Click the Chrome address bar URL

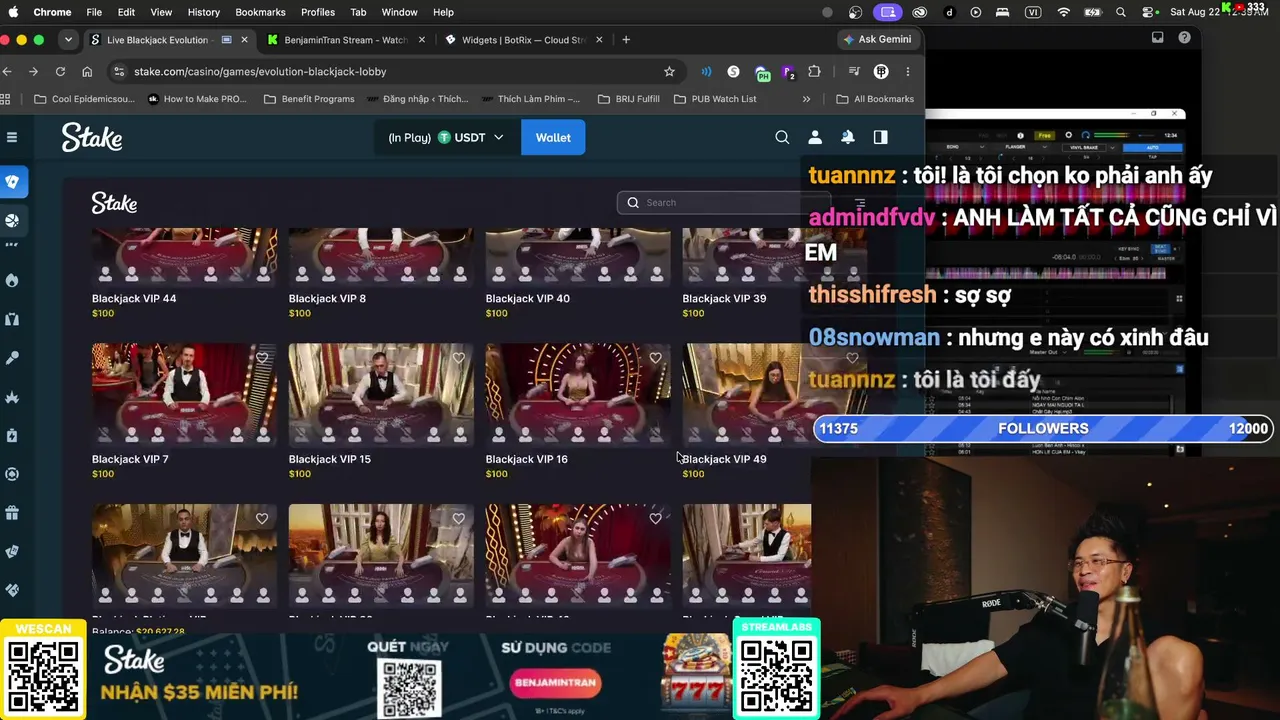pos(260,72)
